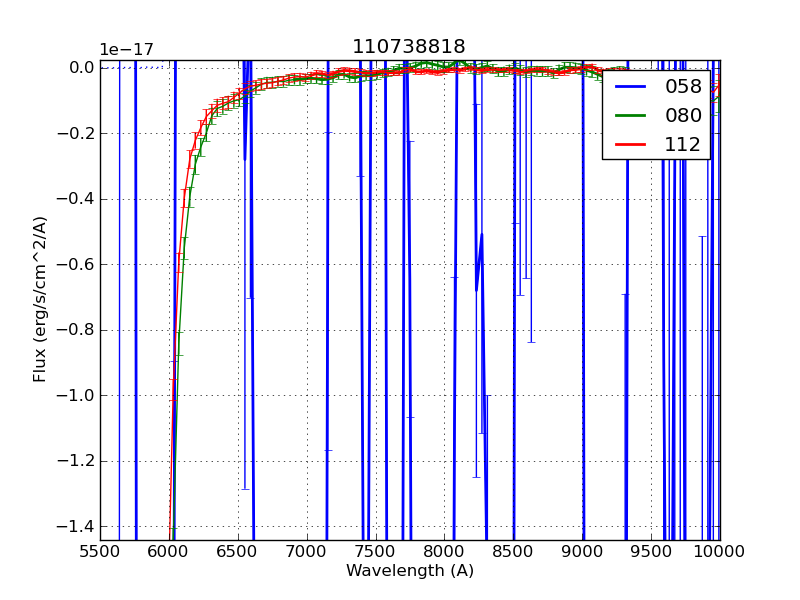This screenshot has width=800, height=600.
Task: Click the blue line sample in legend
Action: point(631,87)
